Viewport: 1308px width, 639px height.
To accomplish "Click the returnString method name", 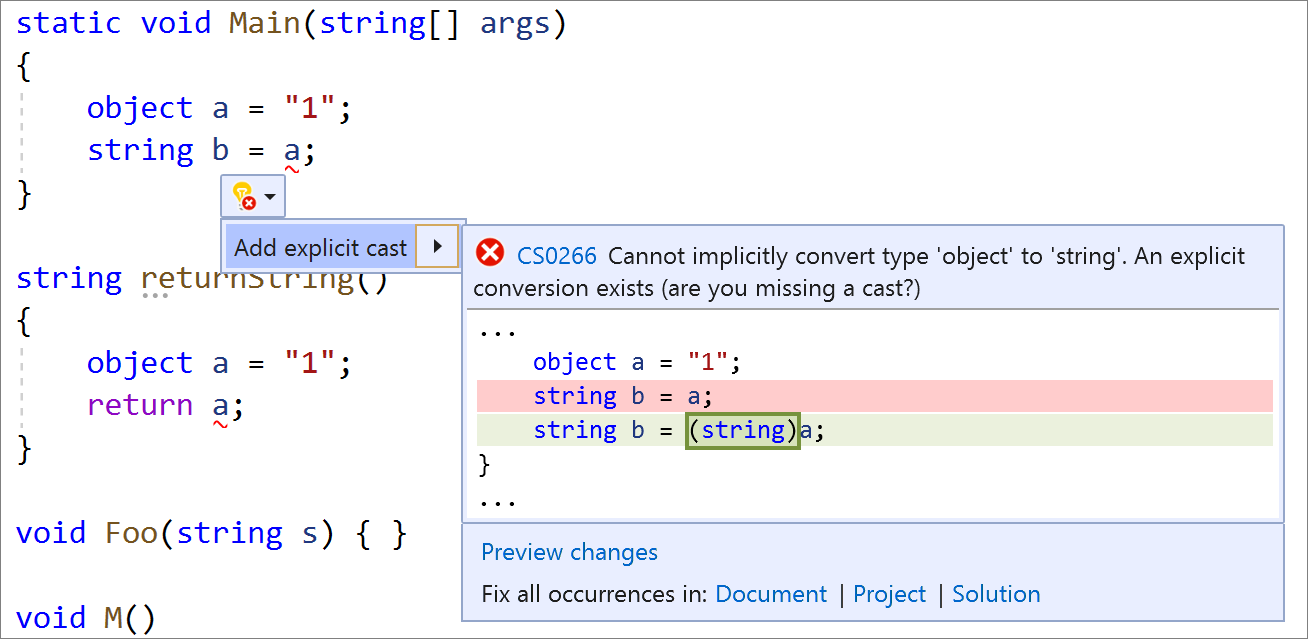I will click(x=248, y=278).
